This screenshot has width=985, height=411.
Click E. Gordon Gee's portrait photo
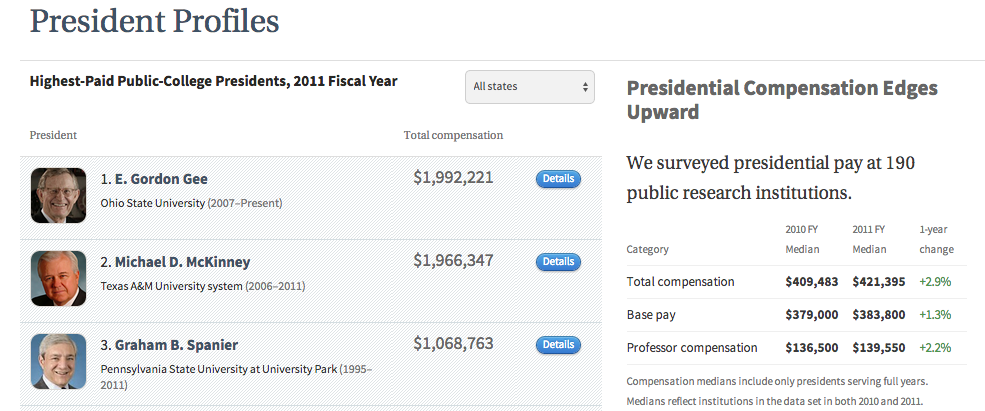[59, 195]
